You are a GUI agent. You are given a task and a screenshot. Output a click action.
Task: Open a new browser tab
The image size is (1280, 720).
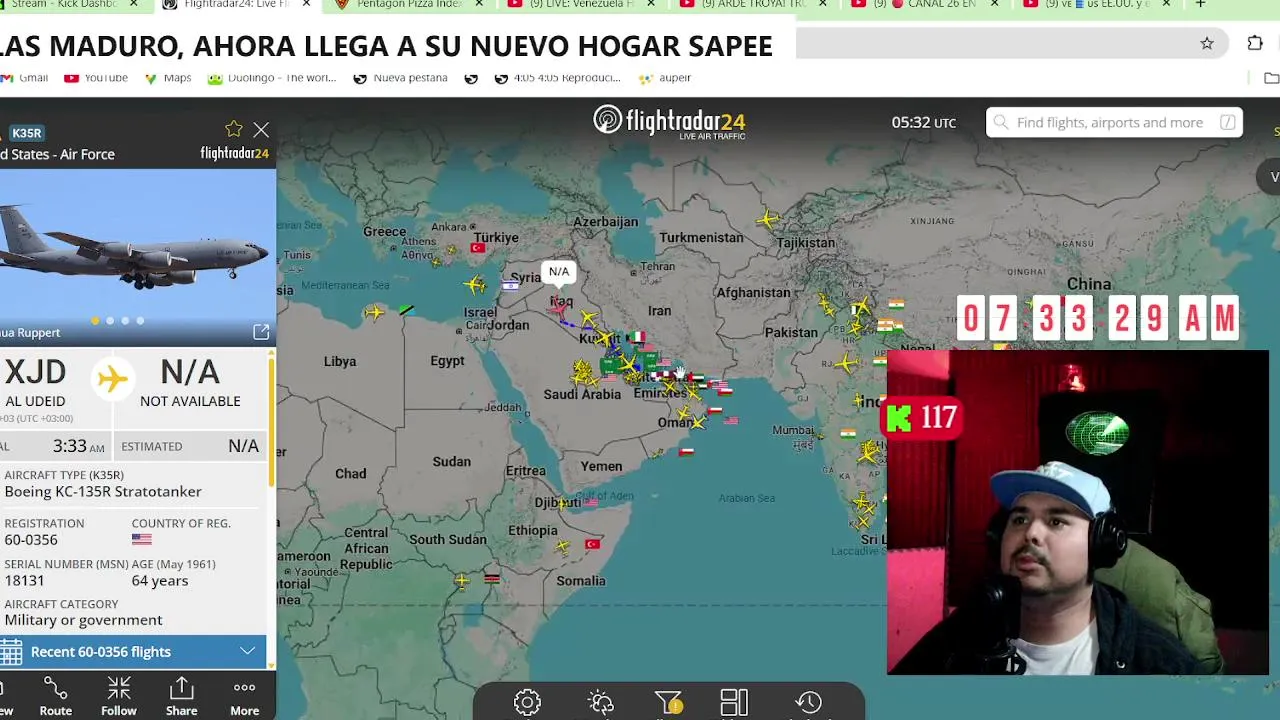click(x=1200, y=4)
